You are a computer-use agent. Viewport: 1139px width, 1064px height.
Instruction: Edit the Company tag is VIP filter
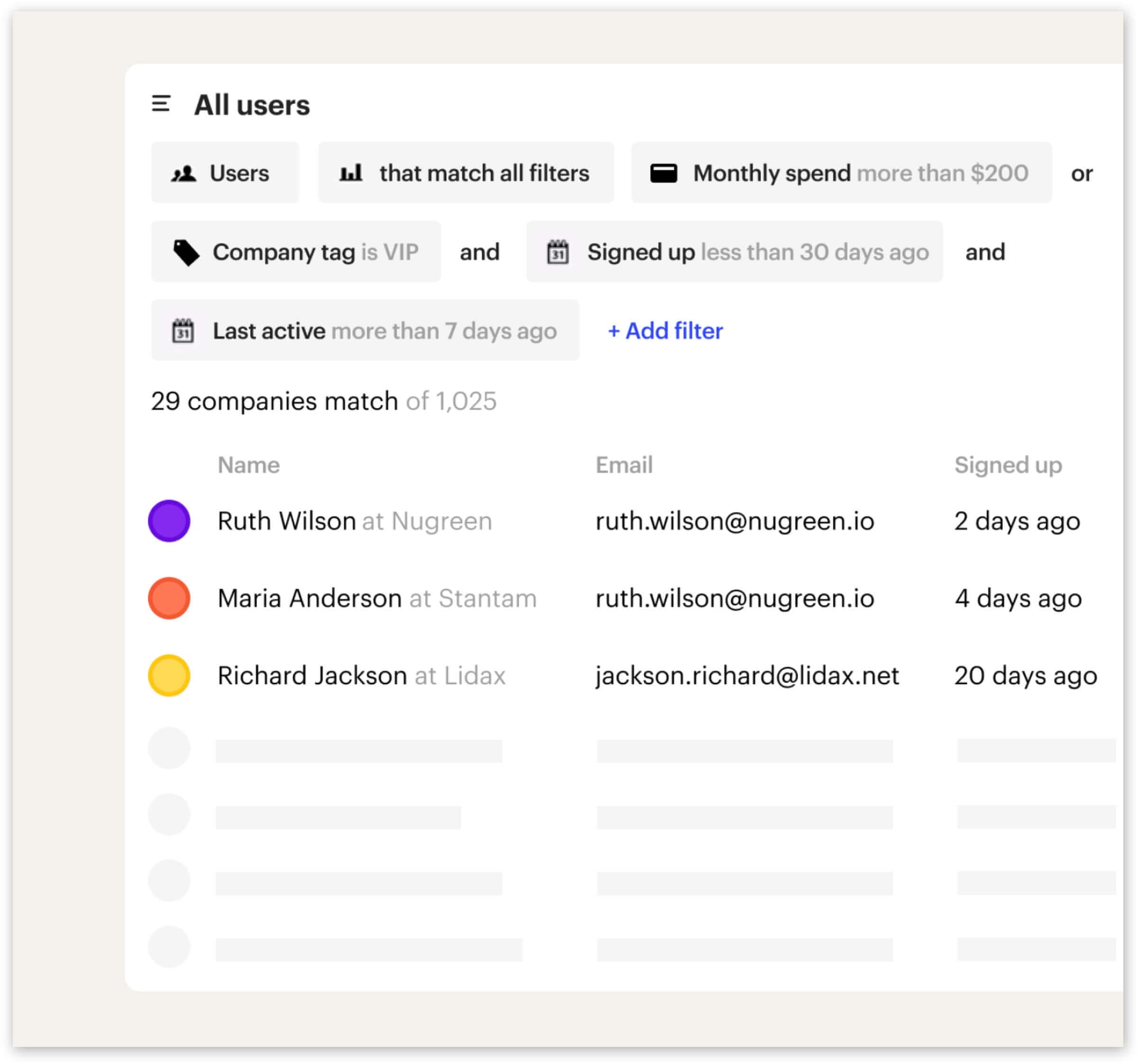tap(296, 252)
